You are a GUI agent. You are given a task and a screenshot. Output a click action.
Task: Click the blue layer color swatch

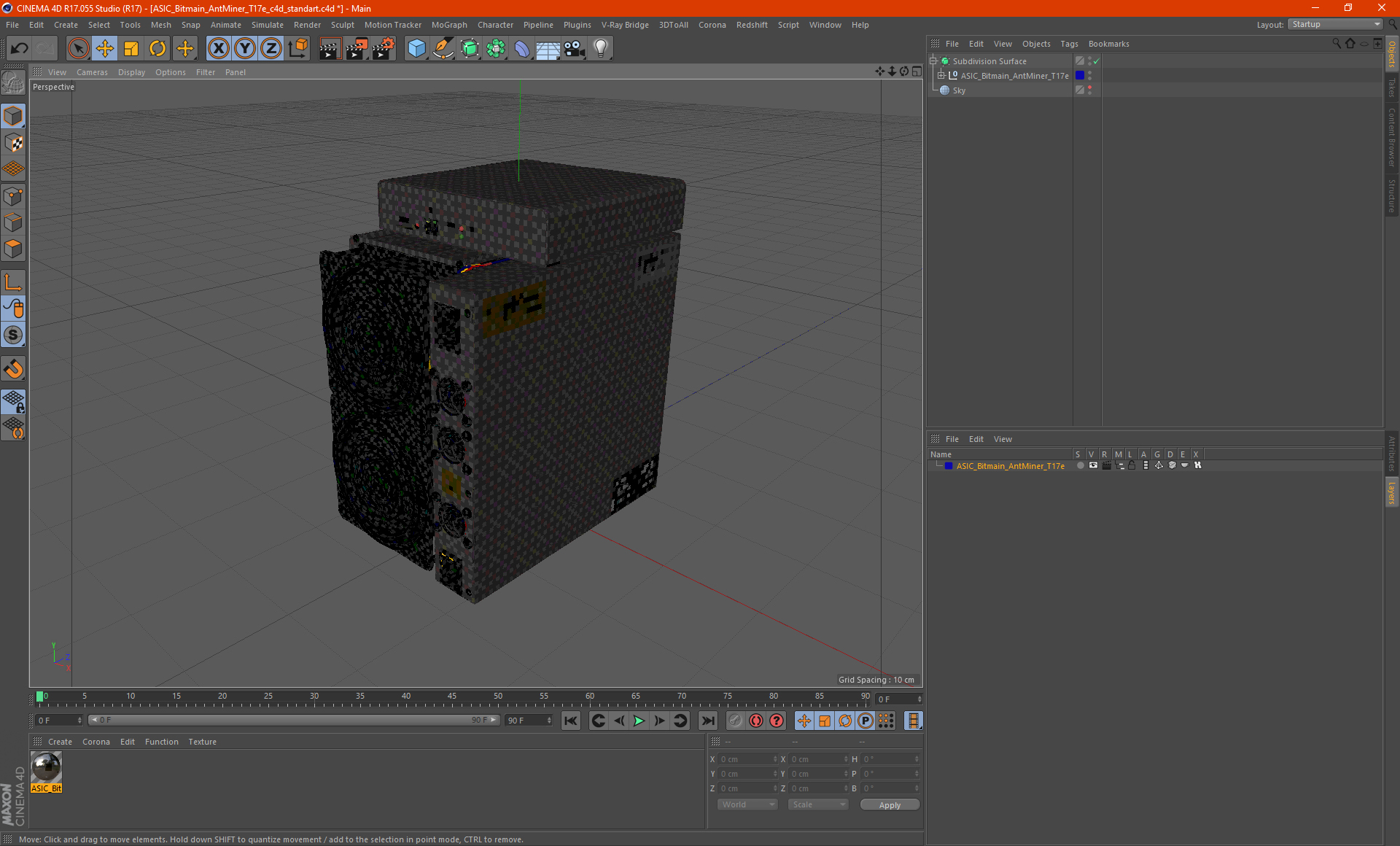coord(949,466)
